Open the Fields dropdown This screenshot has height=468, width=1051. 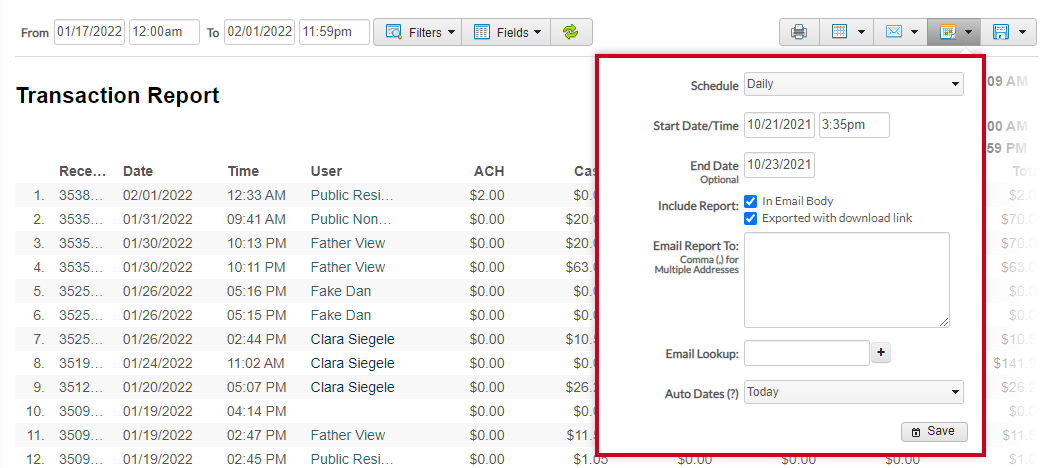point(506,32)
